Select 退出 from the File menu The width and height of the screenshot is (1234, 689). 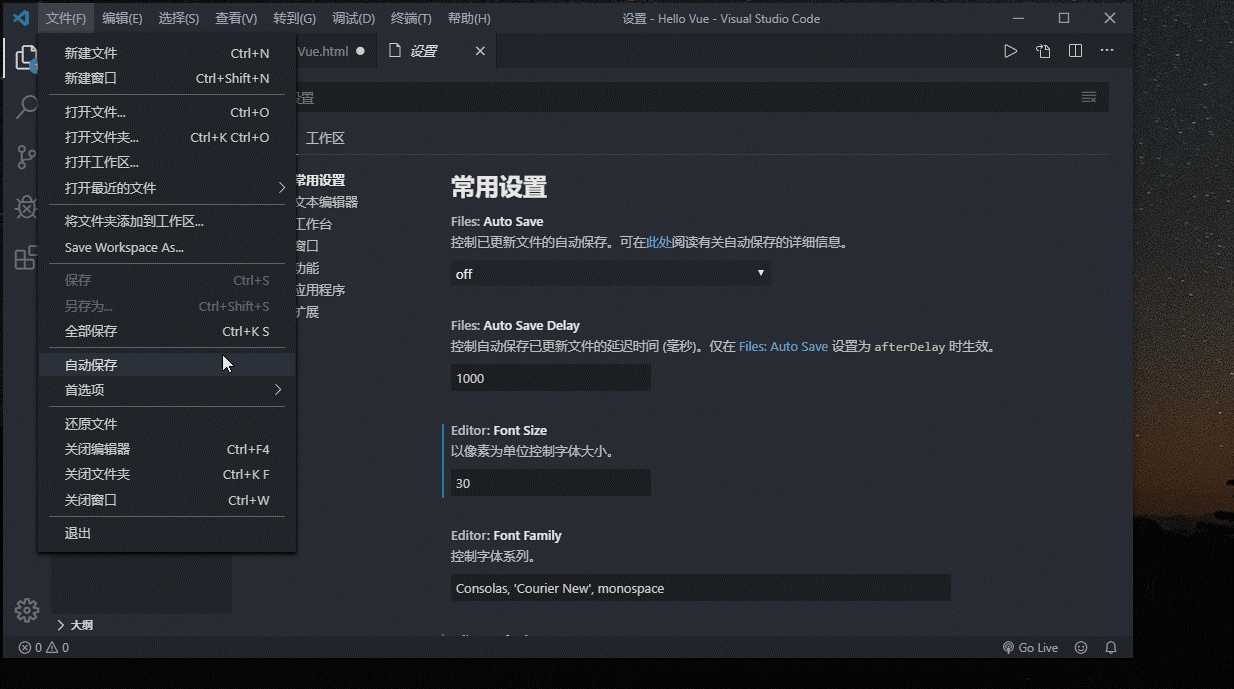point(167,533)
